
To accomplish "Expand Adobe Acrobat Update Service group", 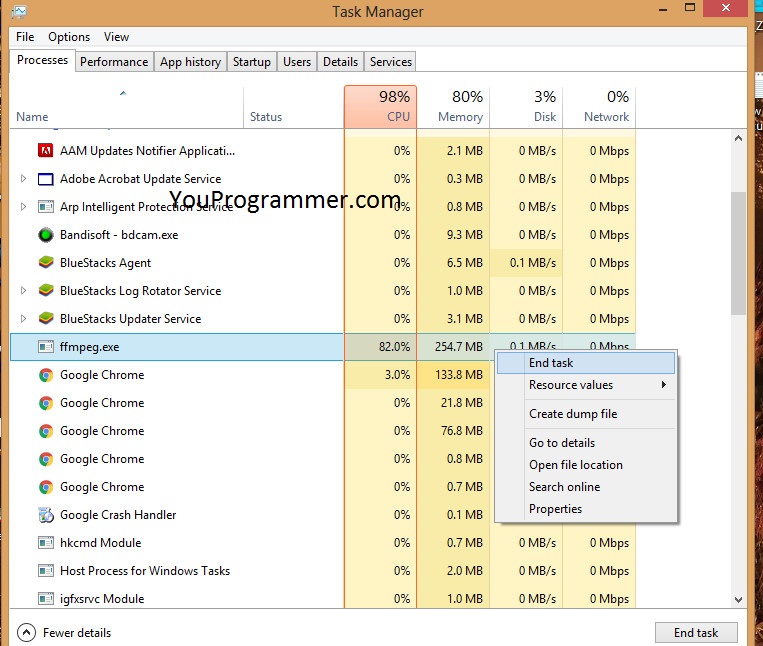I will [x=23, y=179].
